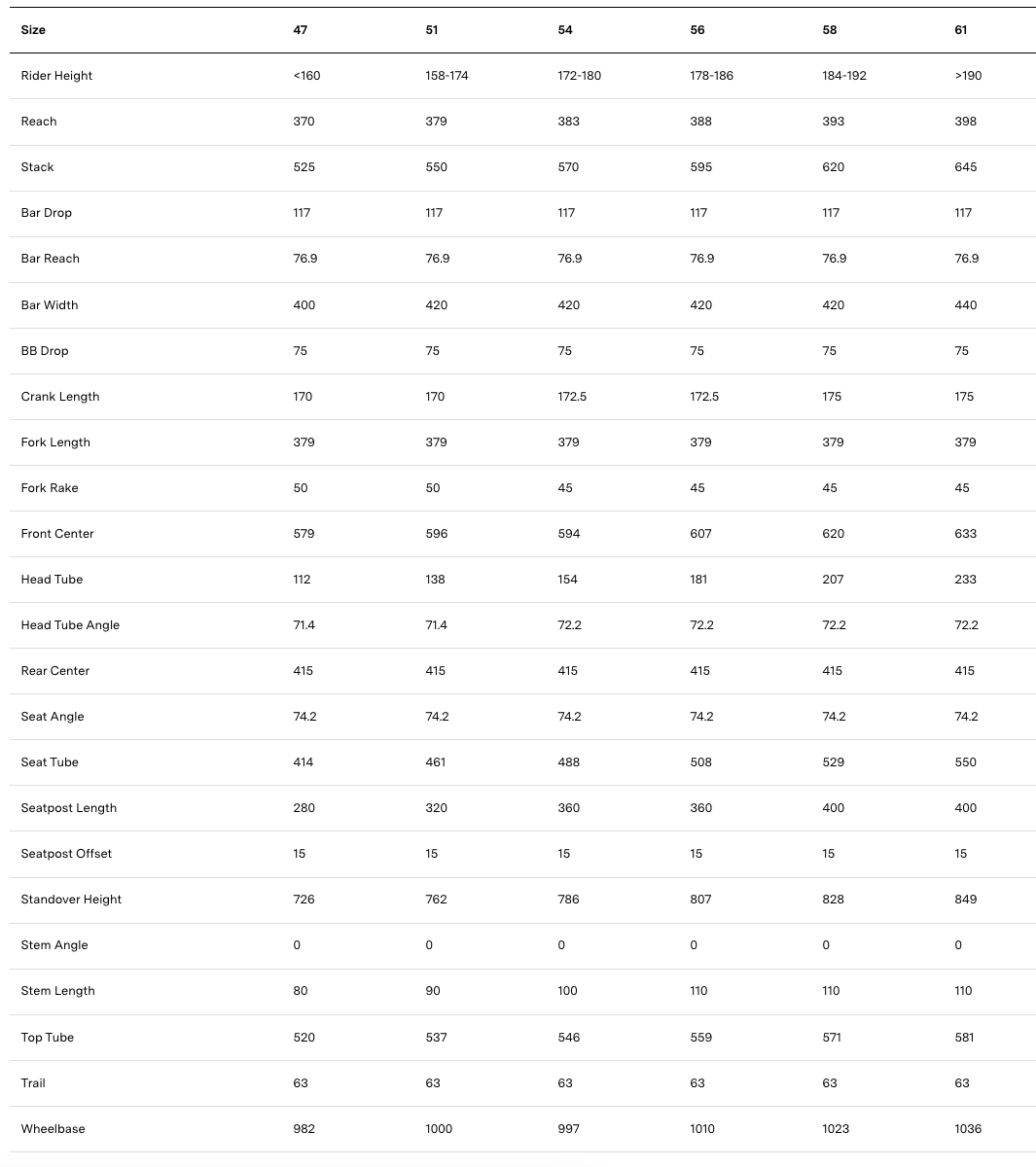Screen dimensions: 1036x1167
Task: Click the Bar Width value 440
Action: pos(965,305)
